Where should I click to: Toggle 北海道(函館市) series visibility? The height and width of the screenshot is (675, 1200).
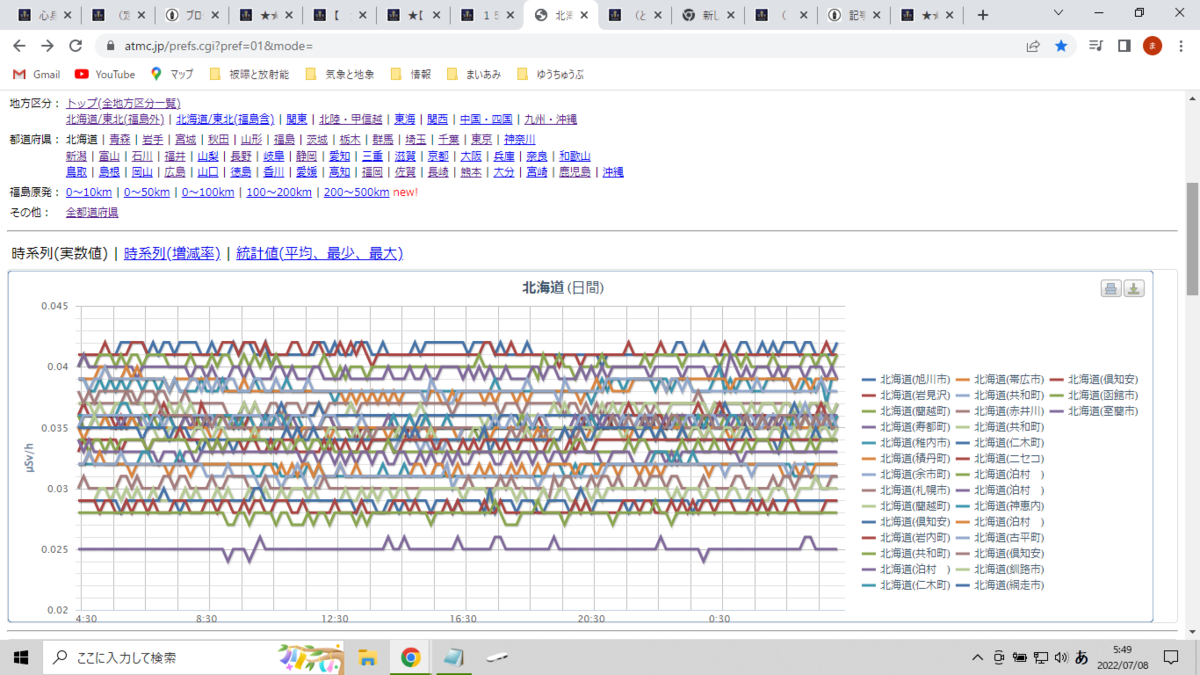[x=1094, y=395]
